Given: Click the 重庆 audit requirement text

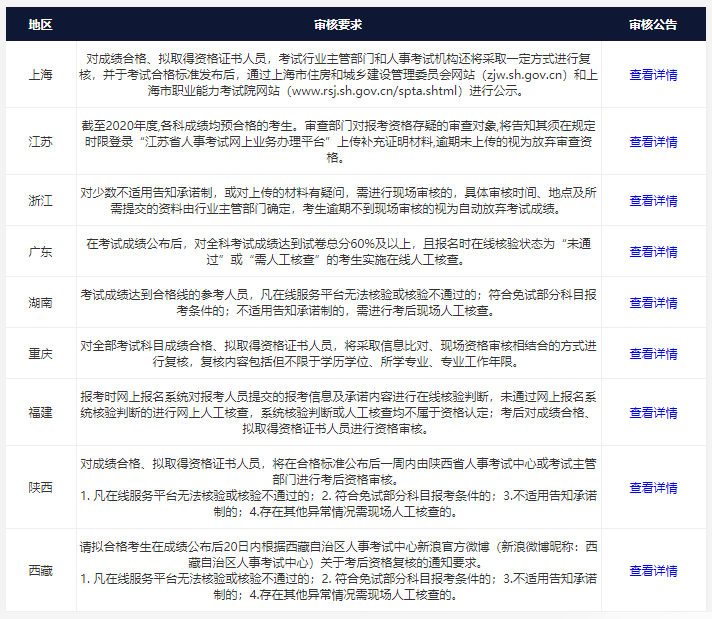Looking at the screenshot, I should (338, 353).
